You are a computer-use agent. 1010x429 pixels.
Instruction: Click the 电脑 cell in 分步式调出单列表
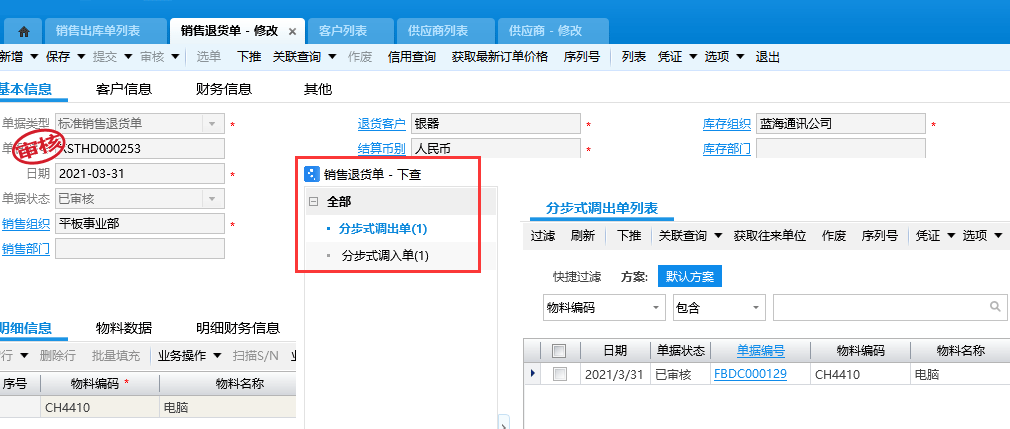960,374
